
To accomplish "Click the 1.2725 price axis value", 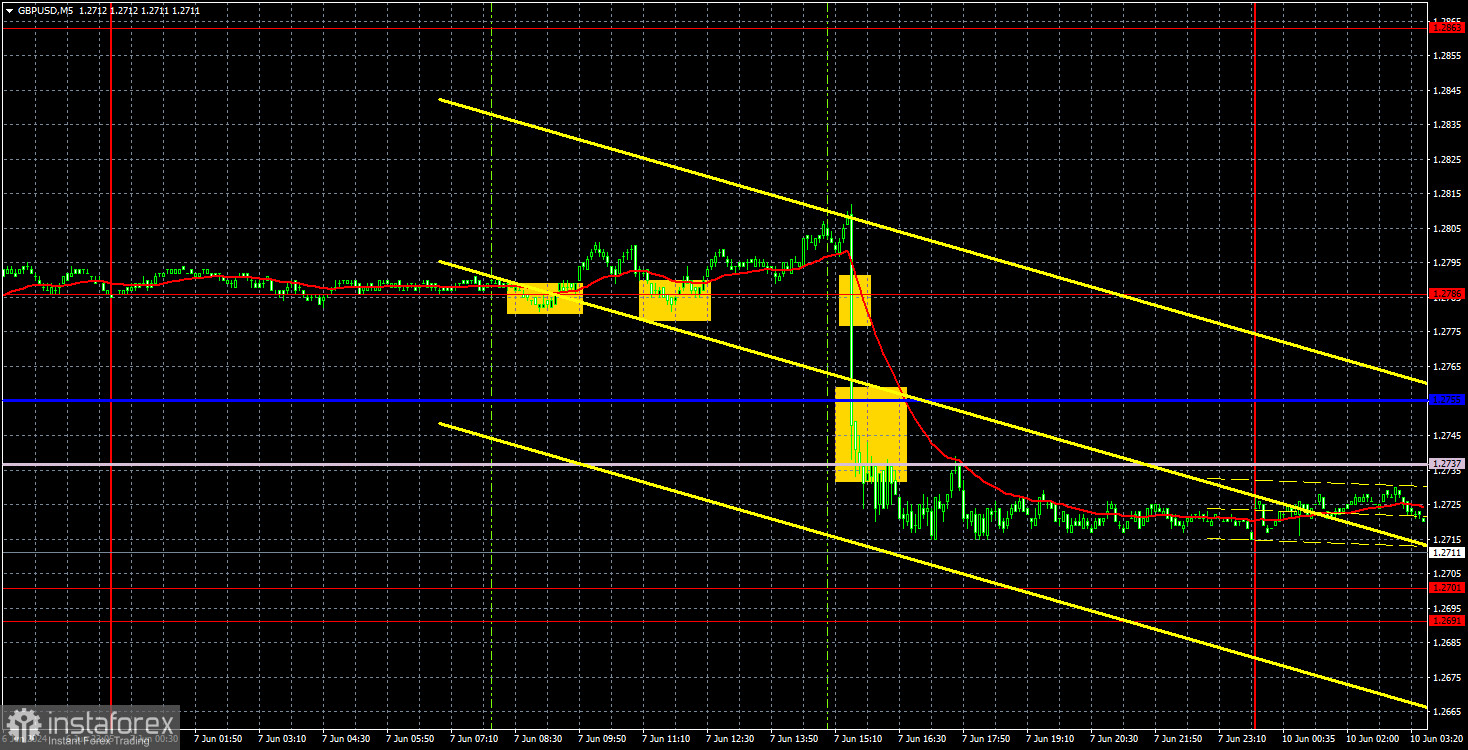I will pos(1447,505).
